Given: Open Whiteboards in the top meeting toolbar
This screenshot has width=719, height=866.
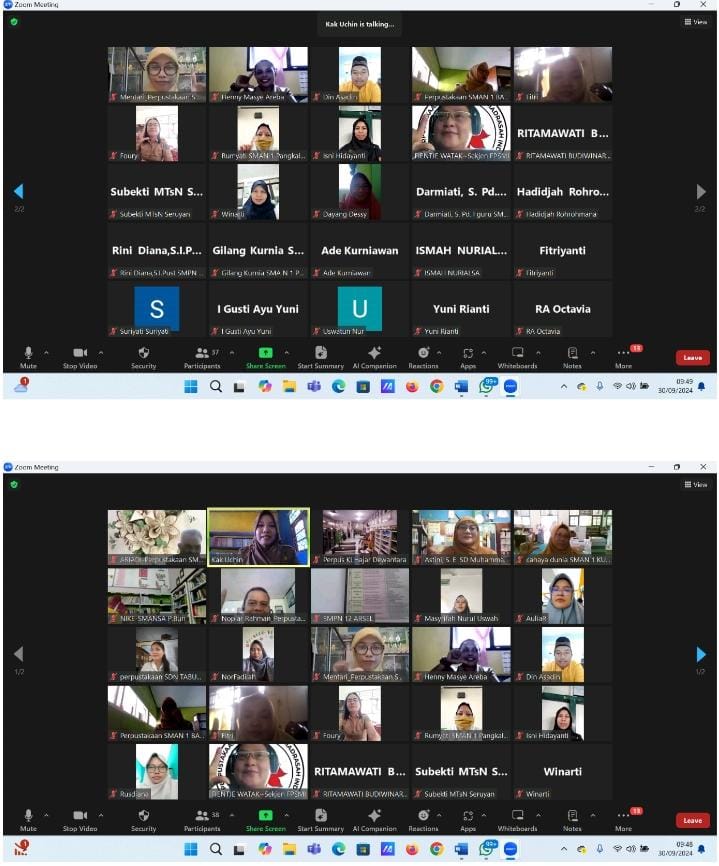Looking at the screenshot, I should coord(517,356).
